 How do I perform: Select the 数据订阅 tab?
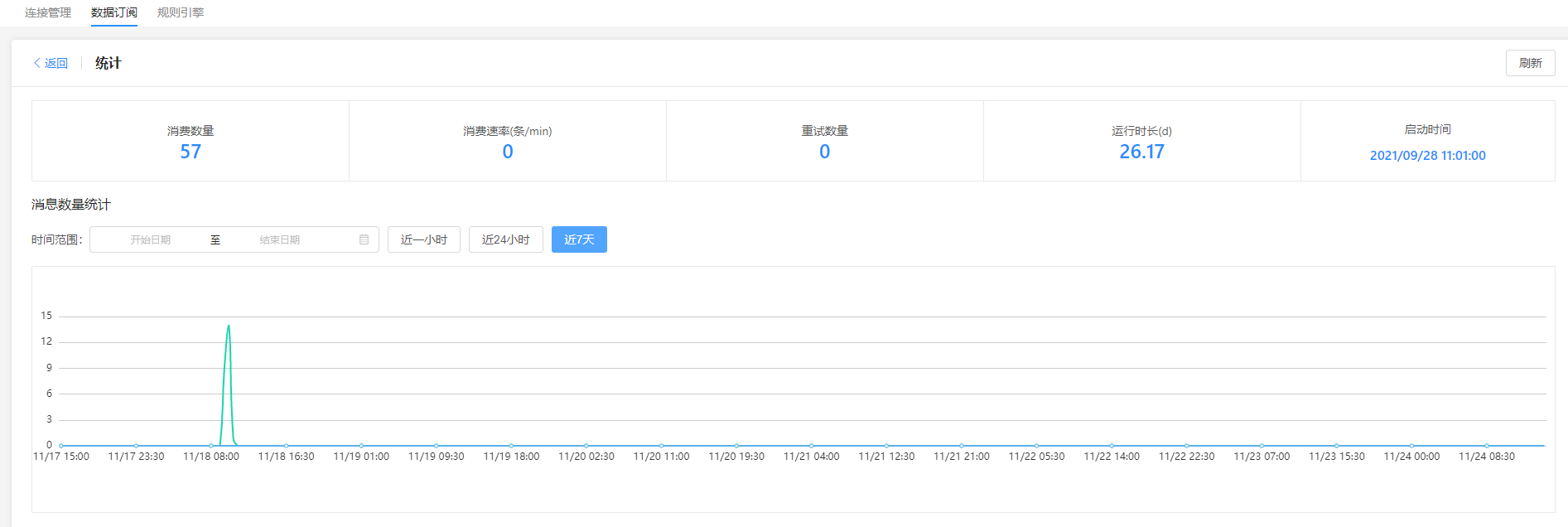[114, 12]
